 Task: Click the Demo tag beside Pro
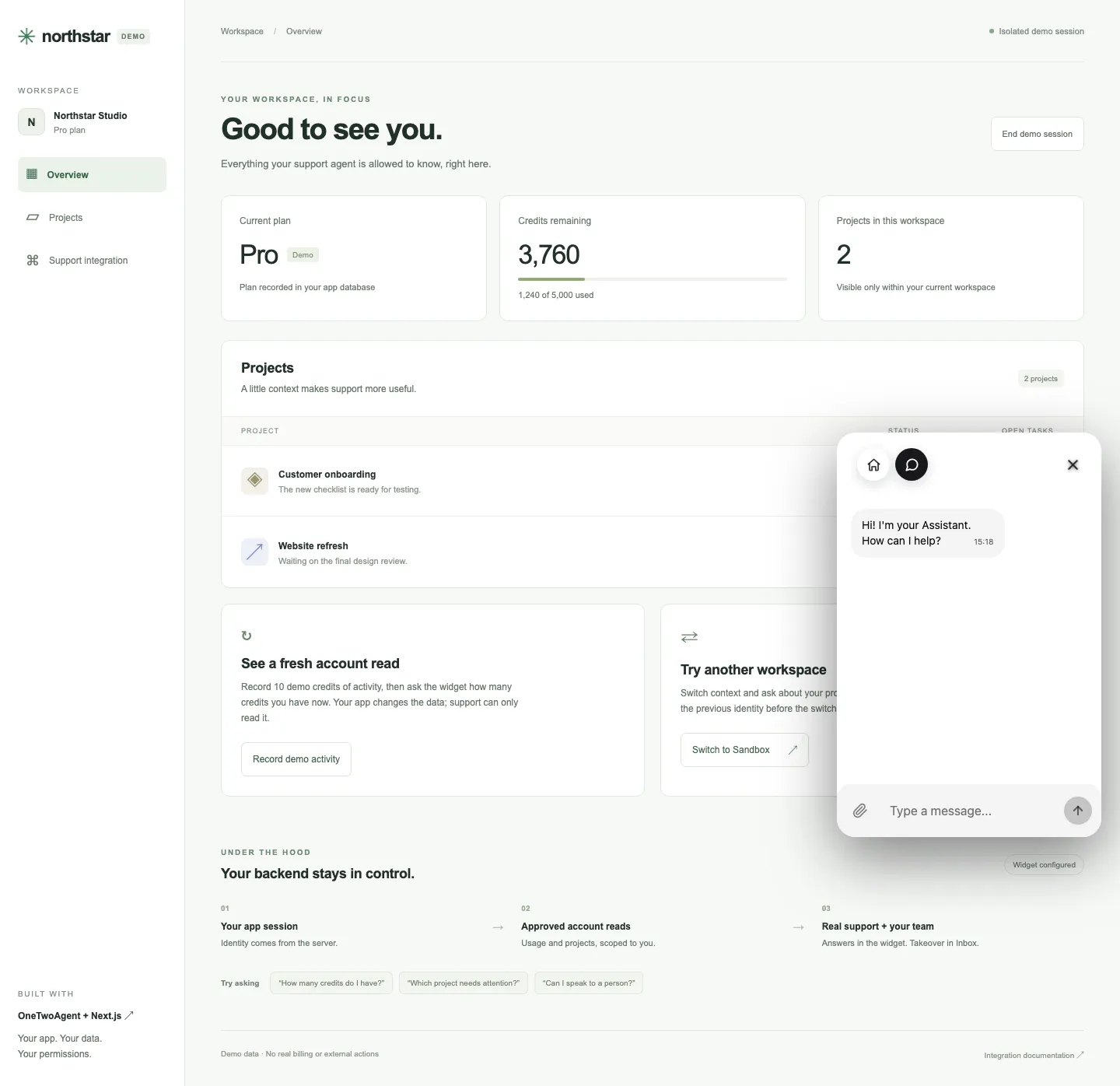click(303, 255)
